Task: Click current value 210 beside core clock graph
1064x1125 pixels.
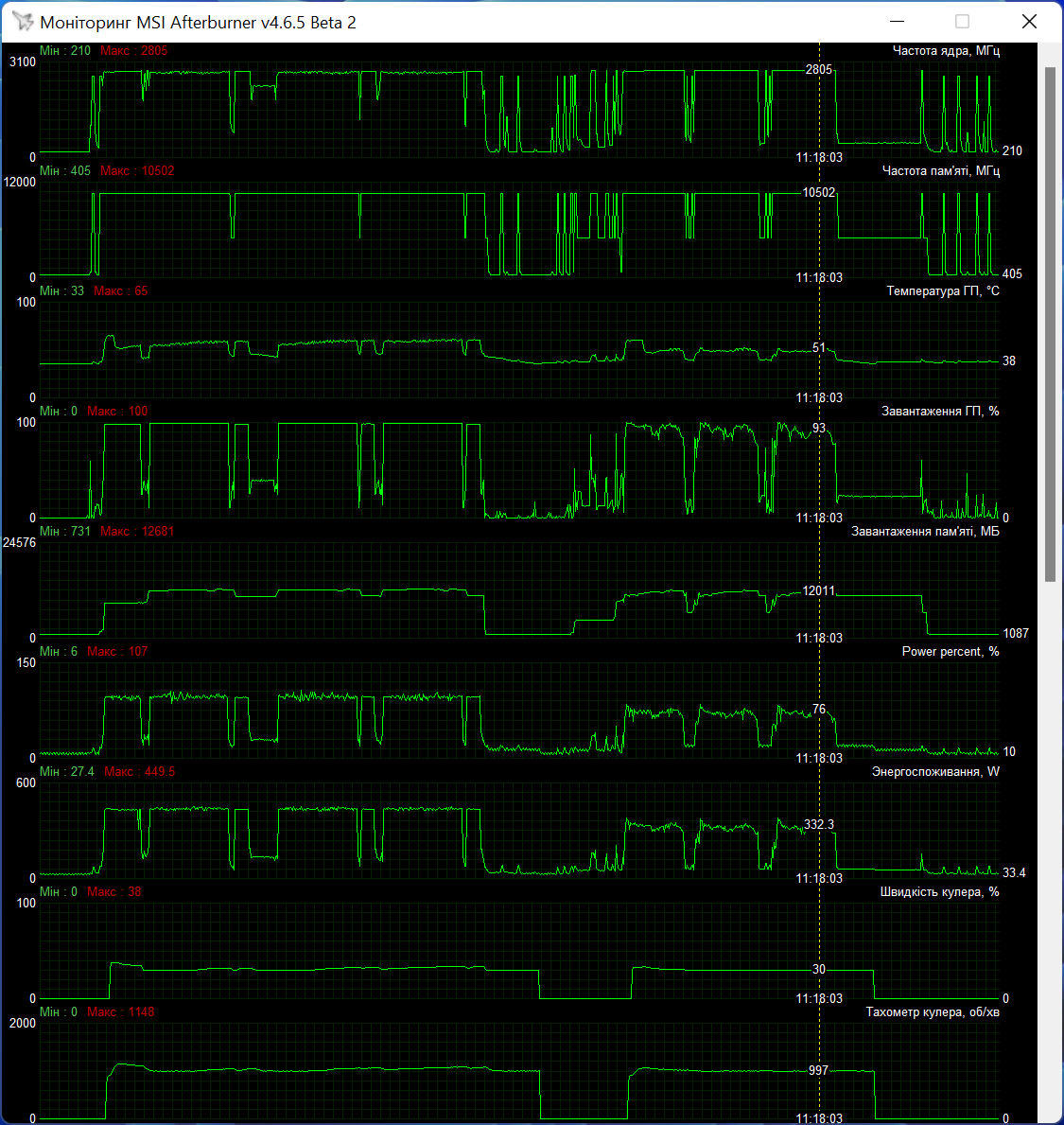Action: [1012, 150]
